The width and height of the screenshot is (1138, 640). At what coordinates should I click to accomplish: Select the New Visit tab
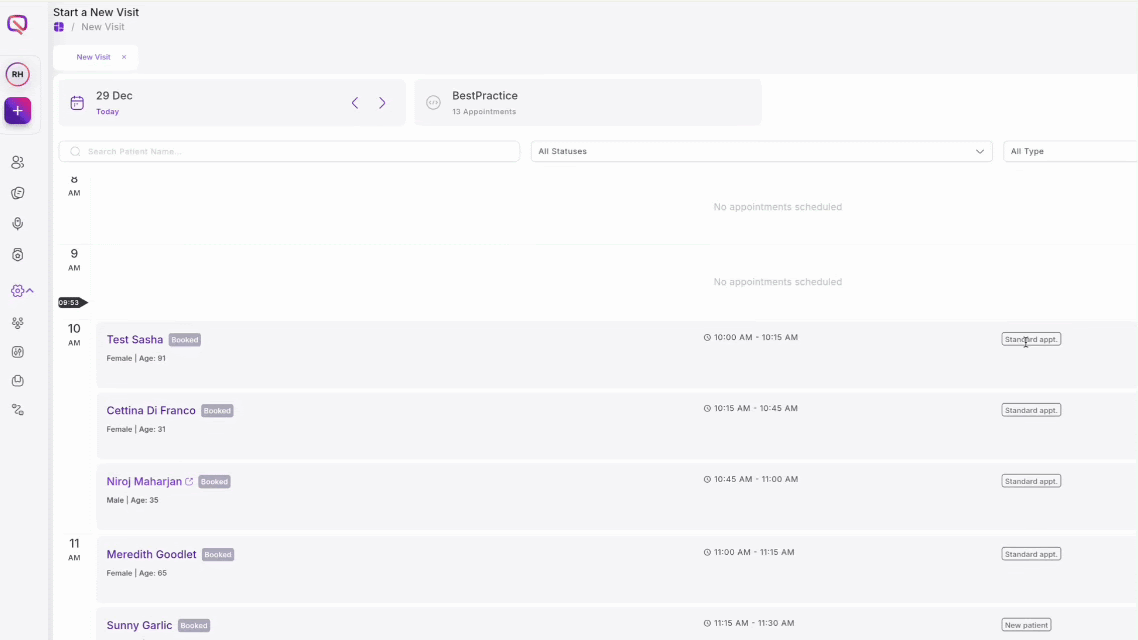point(94,57)
